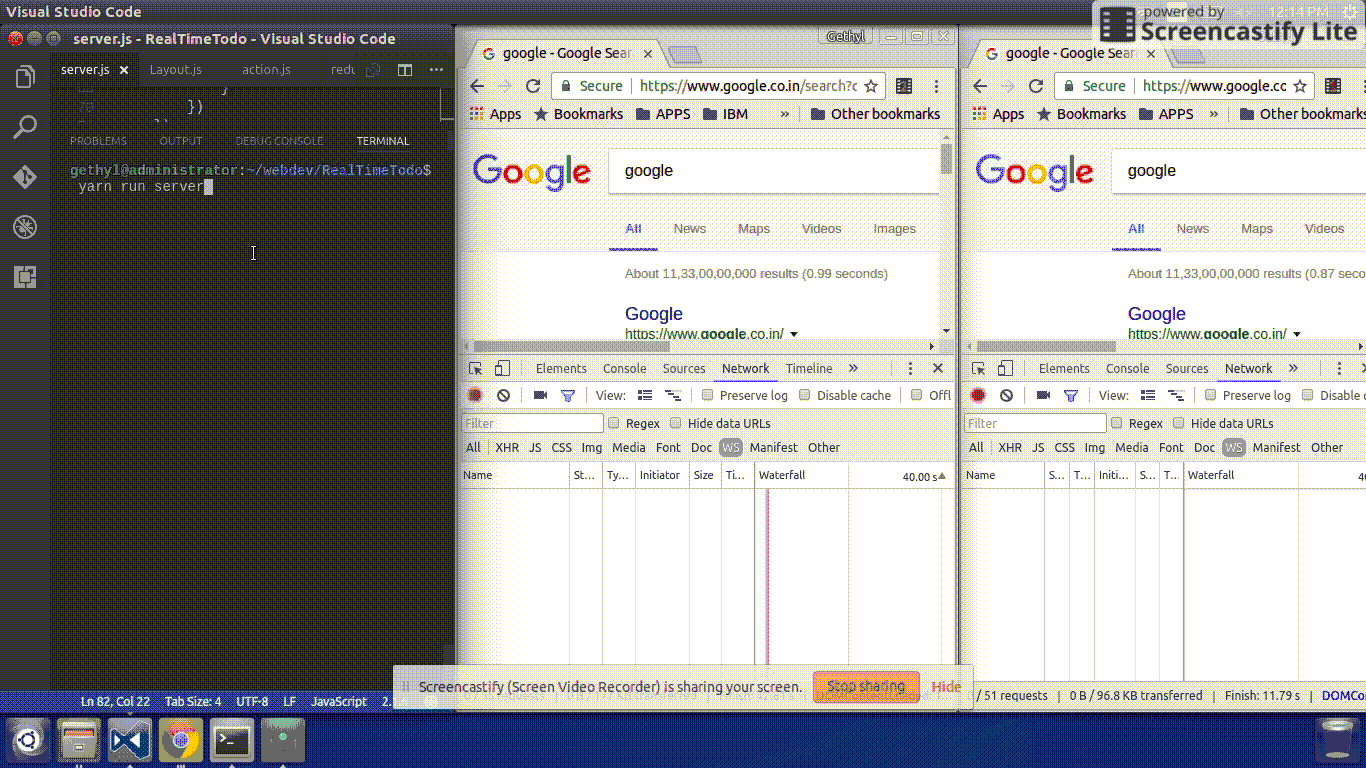Open the Extensions view in VS Code

(25, 277)
